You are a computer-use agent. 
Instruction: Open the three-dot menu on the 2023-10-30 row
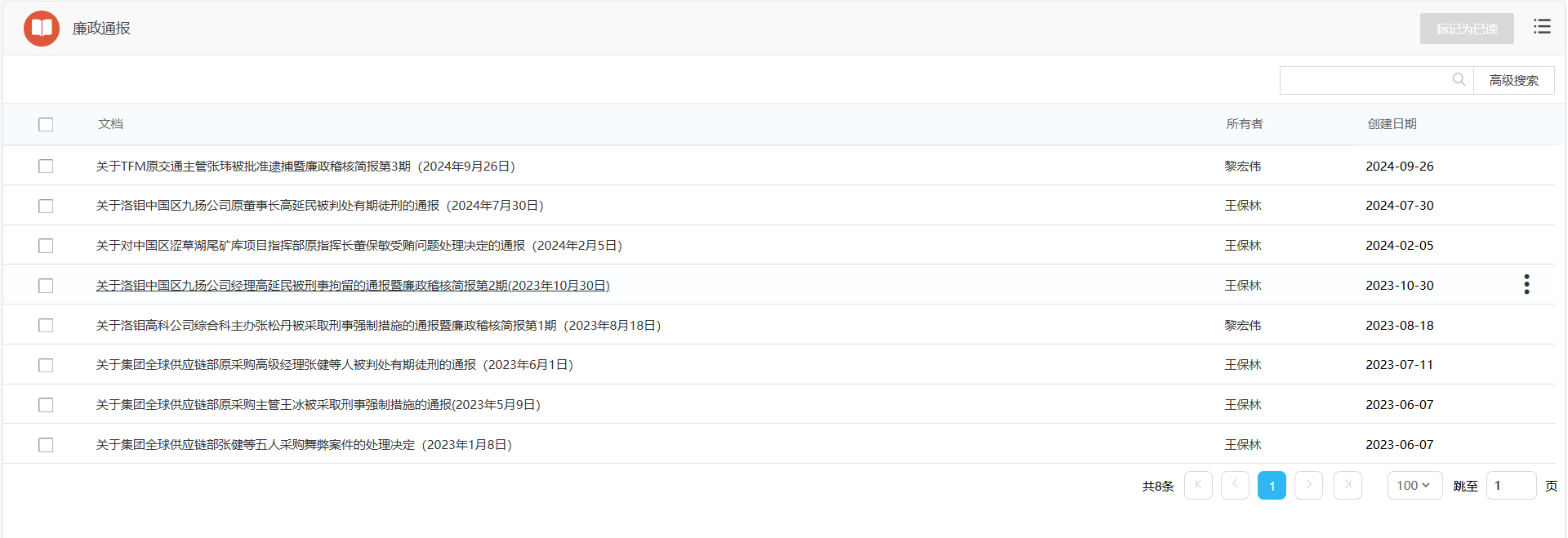1526,285
